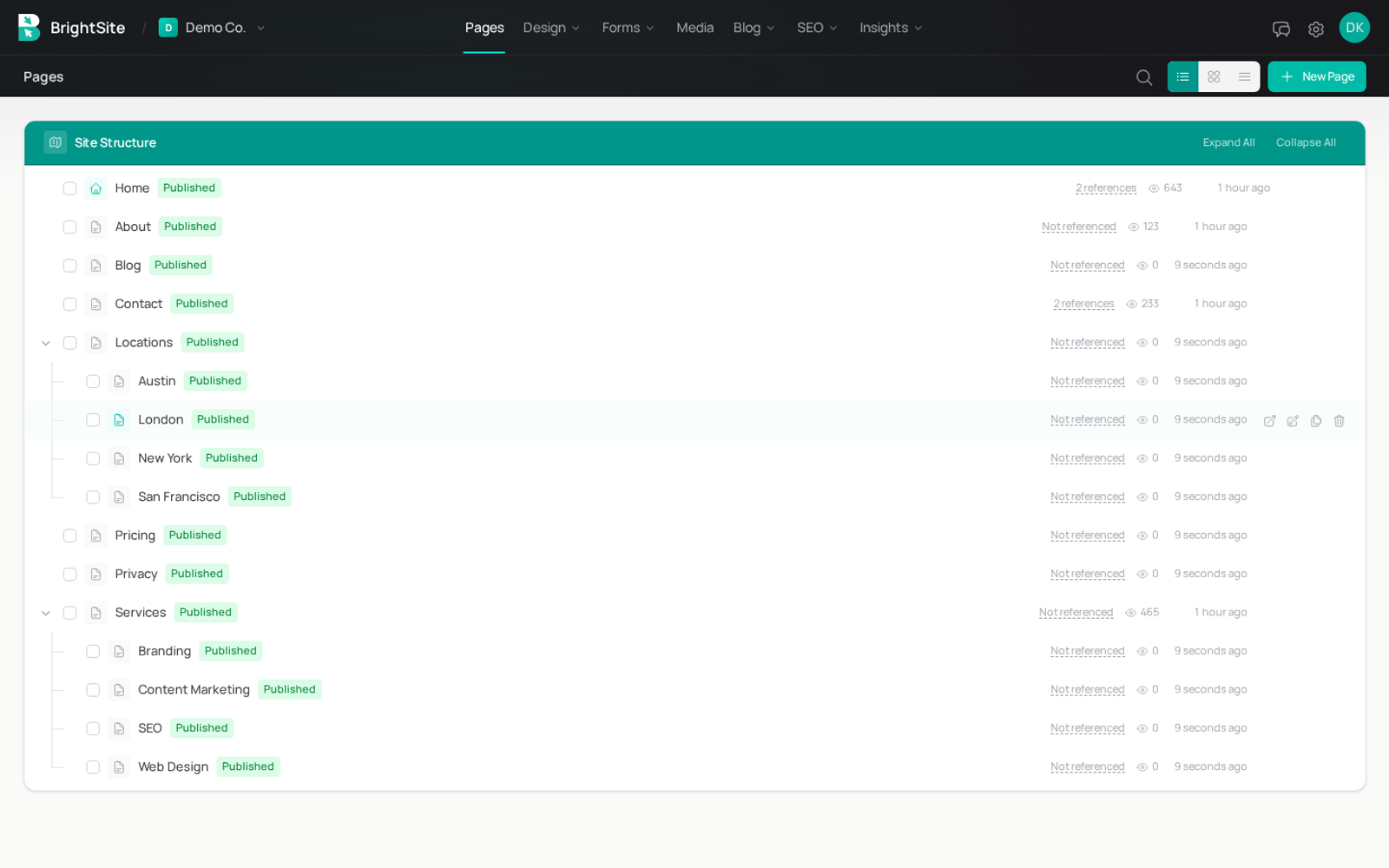Delete the London page
This screenshot has width=1389, height=868.
click(1340, 421)
